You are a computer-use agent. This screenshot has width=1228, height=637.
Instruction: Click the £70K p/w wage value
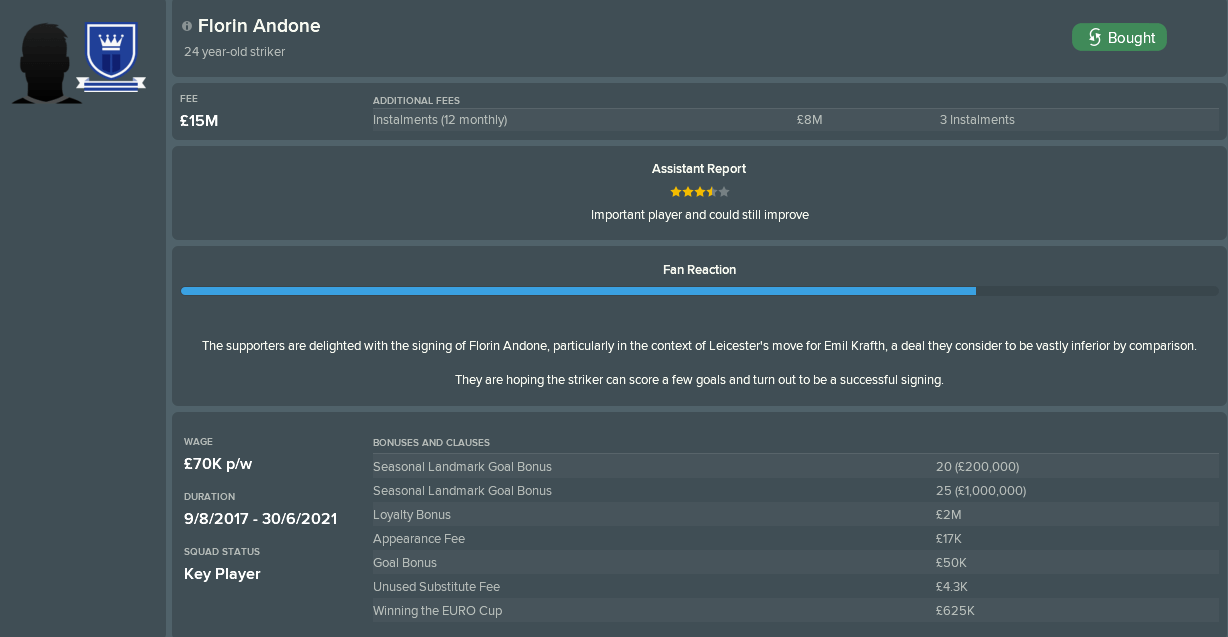[x=220, y=464]
